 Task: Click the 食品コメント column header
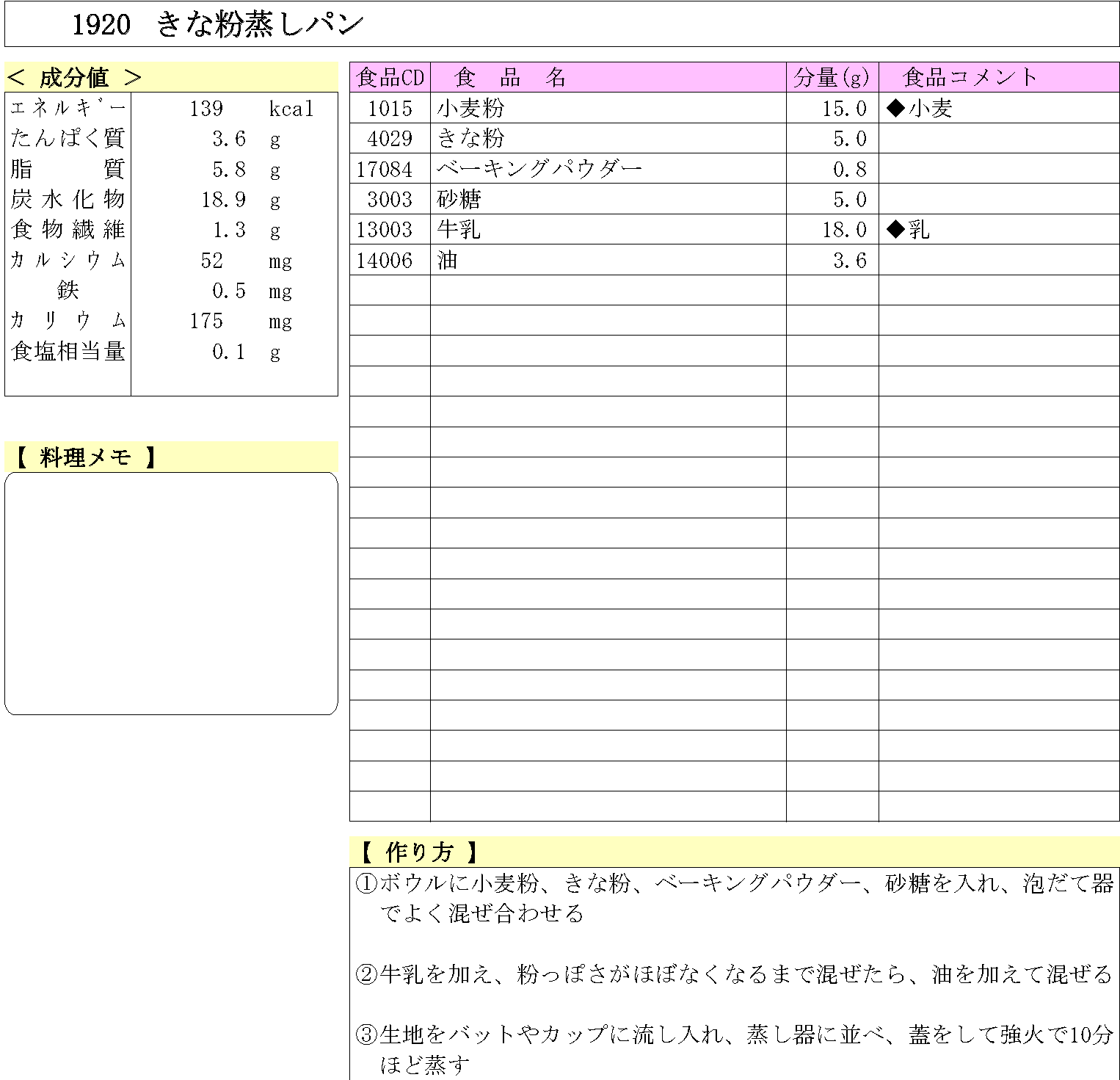969,77
